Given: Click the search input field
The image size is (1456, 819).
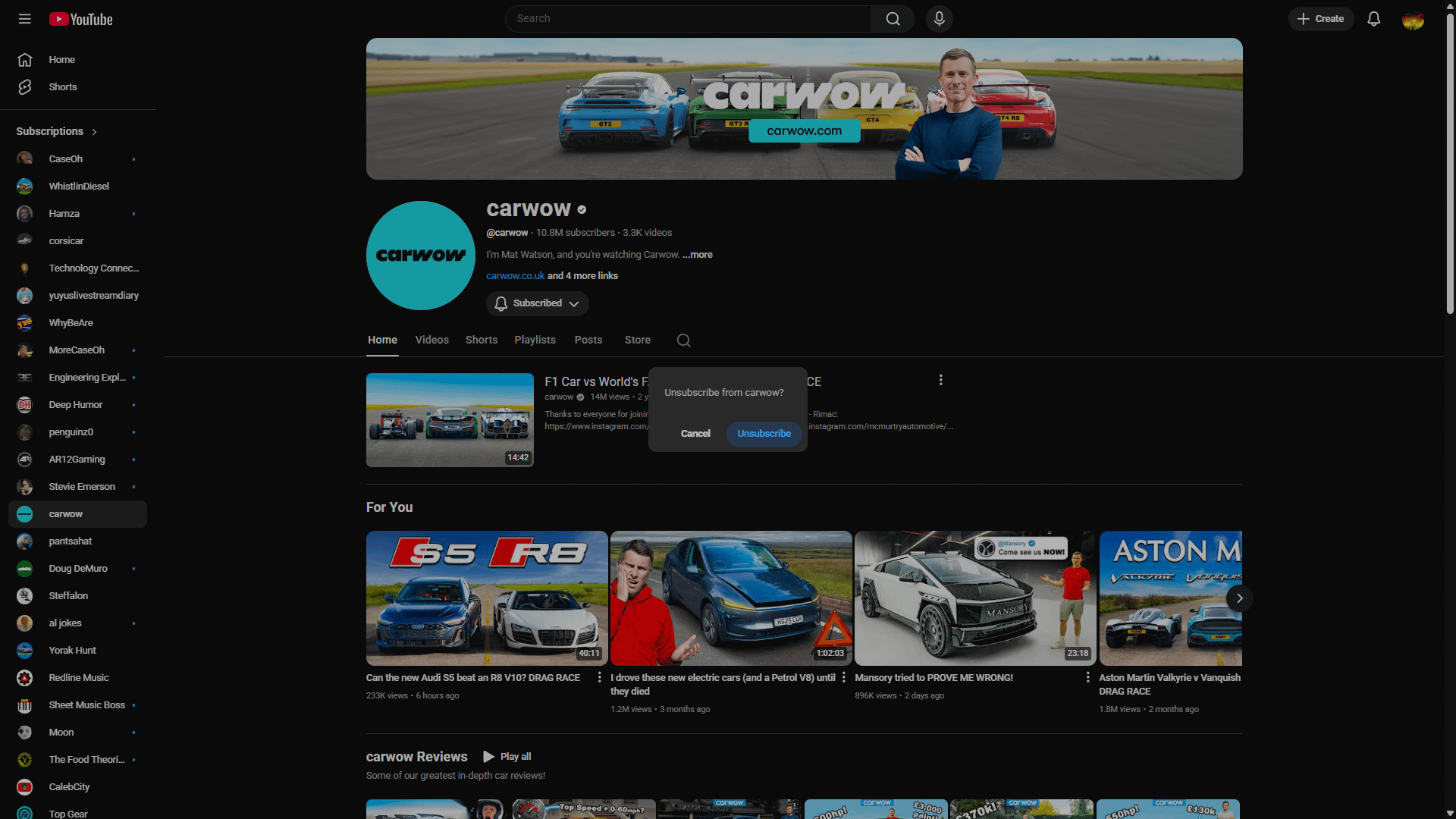Looking at the screenshot, I should tap(688, 19).
